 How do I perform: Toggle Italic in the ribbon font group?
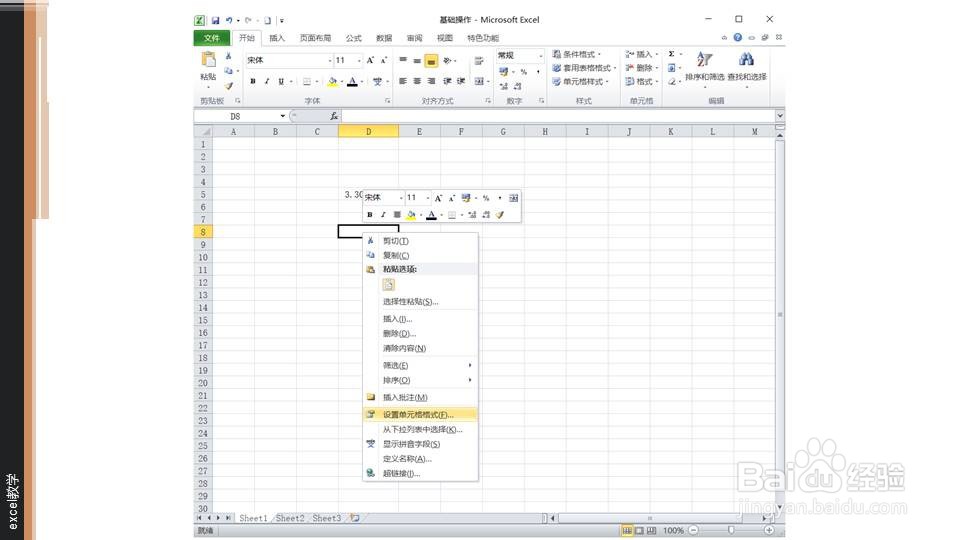[x=267, y=81]
